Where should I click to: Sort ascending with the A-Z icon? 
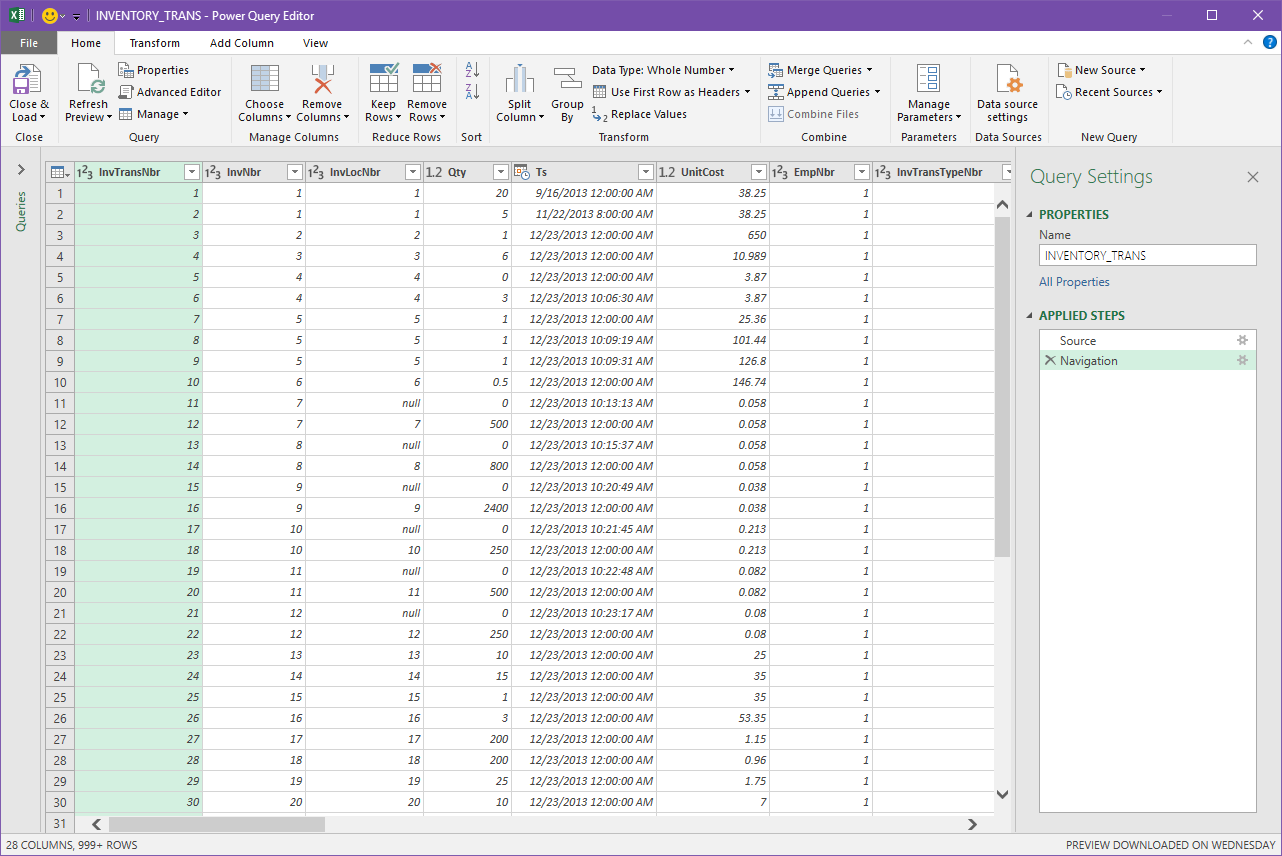473,70
